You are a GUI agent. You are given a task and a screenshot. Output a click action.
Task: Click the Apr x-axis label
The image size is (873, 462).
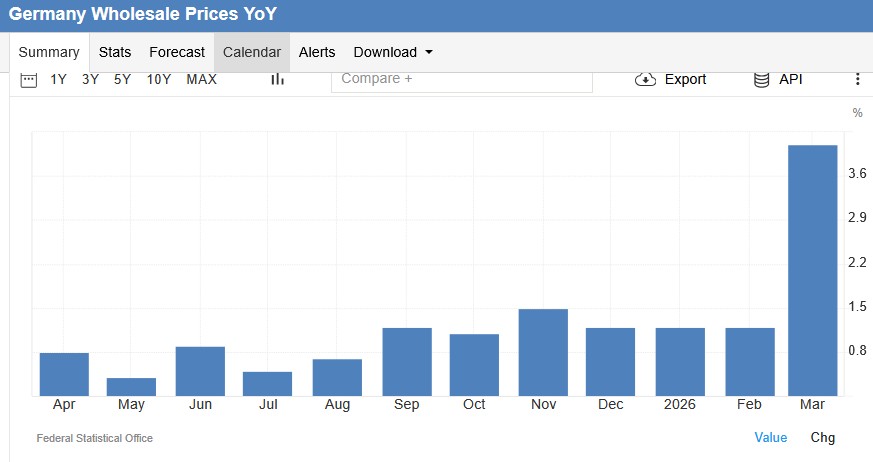(x=64, y=405)
